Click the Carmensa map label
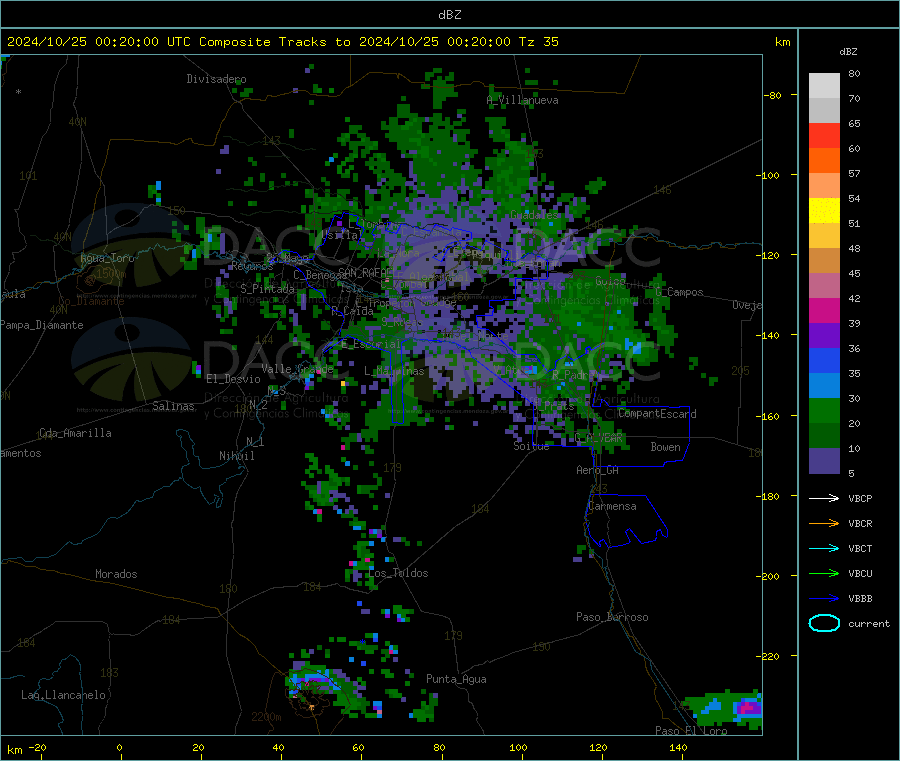This screenshot has height=761, width=900. click(612, 506)
